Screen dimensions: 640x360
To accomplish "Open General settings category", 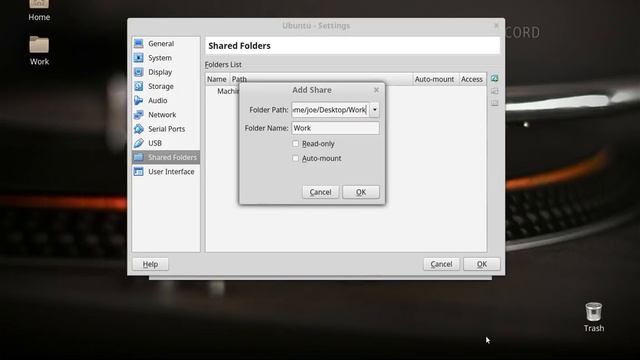I will [x=166, y=44].
